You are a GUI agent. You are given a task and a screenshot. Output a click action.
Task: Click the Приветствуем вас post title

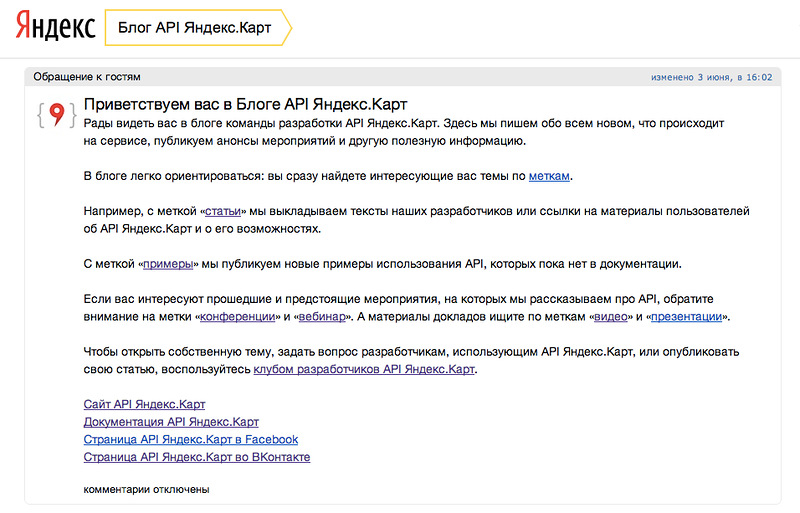tap(245, 105)
